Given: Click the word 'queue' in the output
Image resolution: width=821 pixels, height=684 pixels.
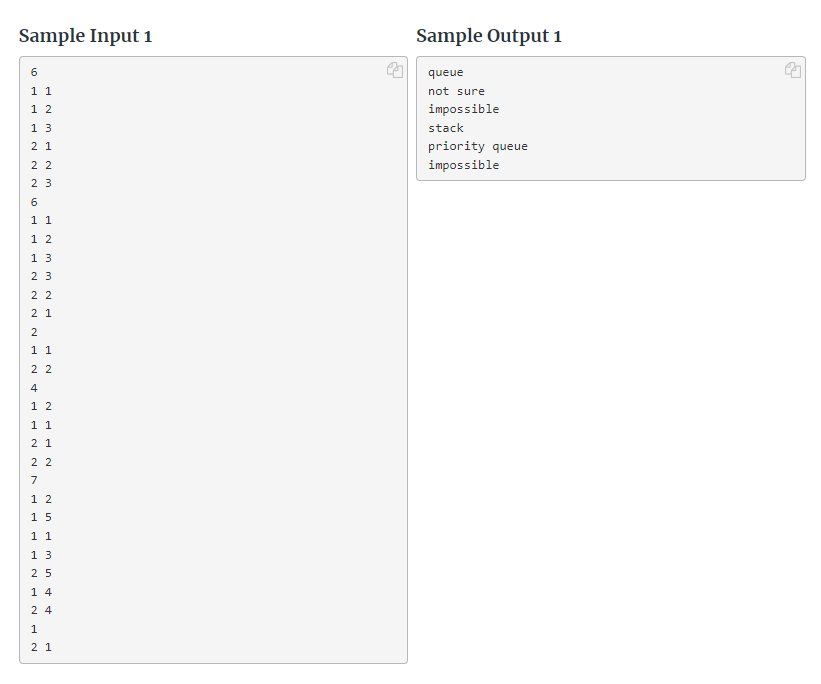Looking at the screenshot, I should (x=445, y=71).
